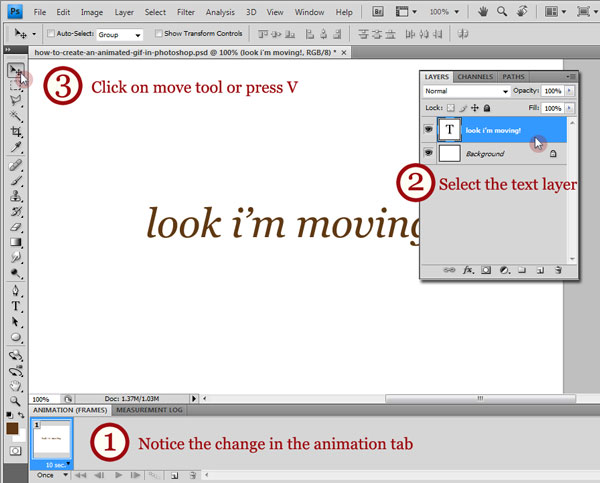
Task: Check Show Transform Controls option
Action: tap(158, 34)
